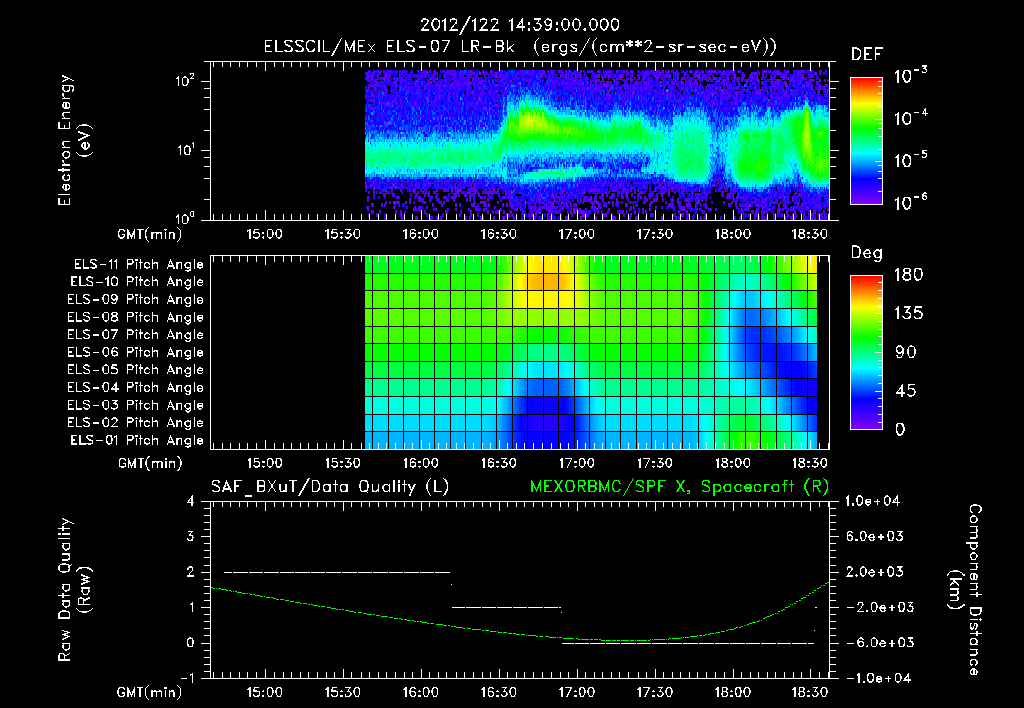Click 17:00 tick label under spectrogram panel

coord(576,234)
